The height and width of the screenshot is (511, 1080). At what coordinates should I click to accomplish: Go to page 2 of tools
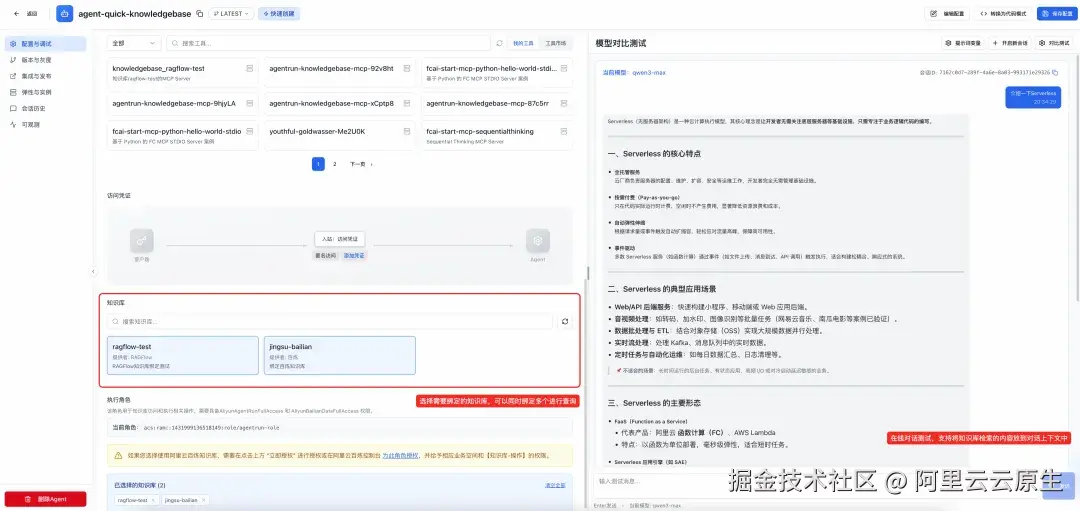(335, 164)
